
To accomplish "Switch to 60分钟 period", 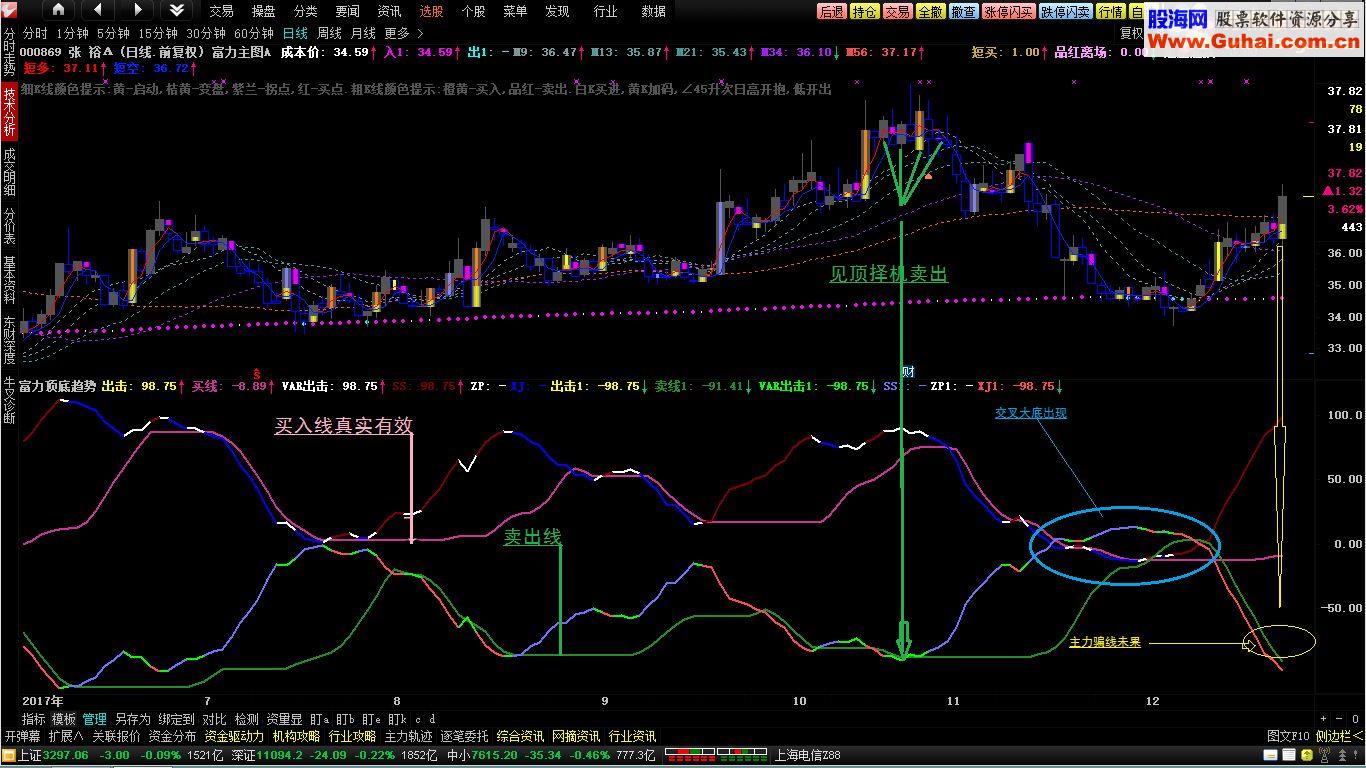I will tap(253, 33).
